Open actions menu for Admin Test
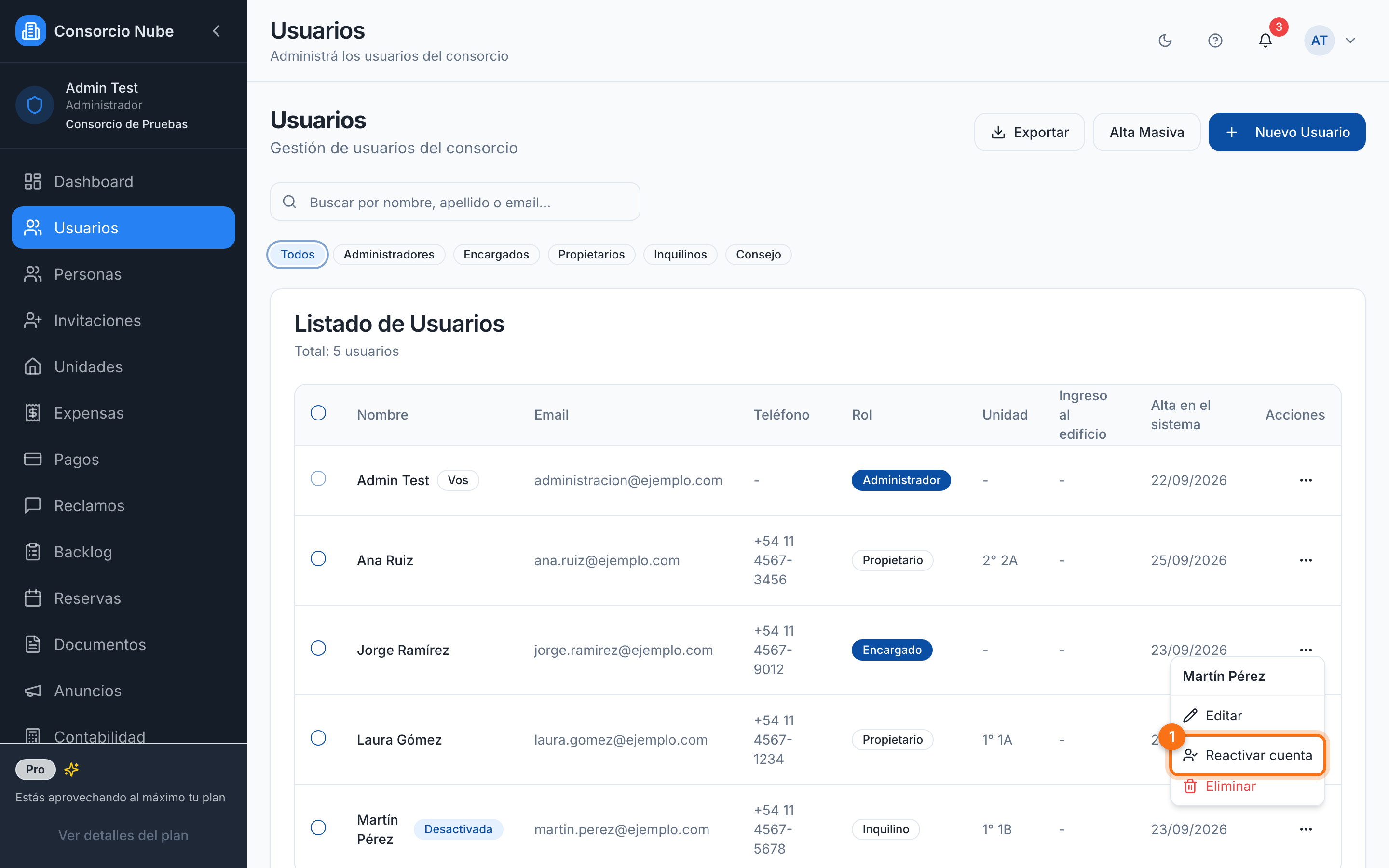The image size is (1389, 868). click(x=1306, y=480)
